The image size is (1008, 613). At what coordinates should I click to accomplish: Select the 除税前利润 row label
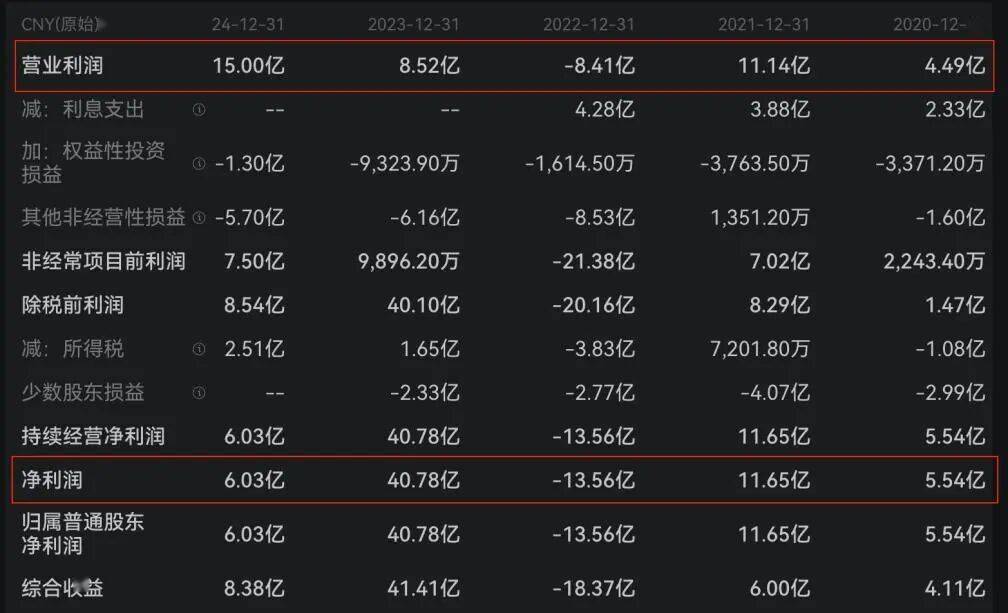point(73,305)
